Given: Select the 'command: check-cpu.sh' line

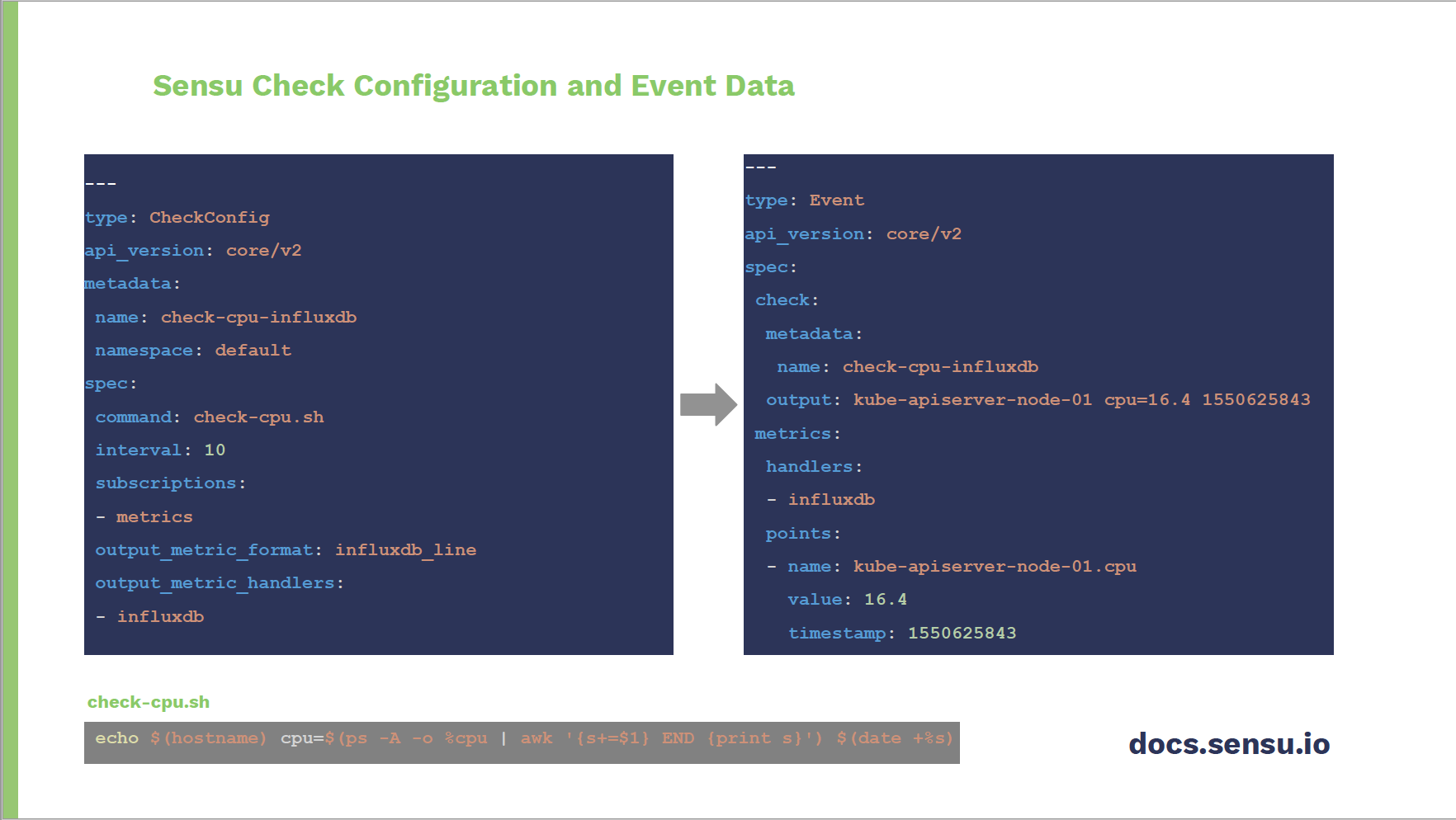Looking at the screenshot, I should click(210, 417).
